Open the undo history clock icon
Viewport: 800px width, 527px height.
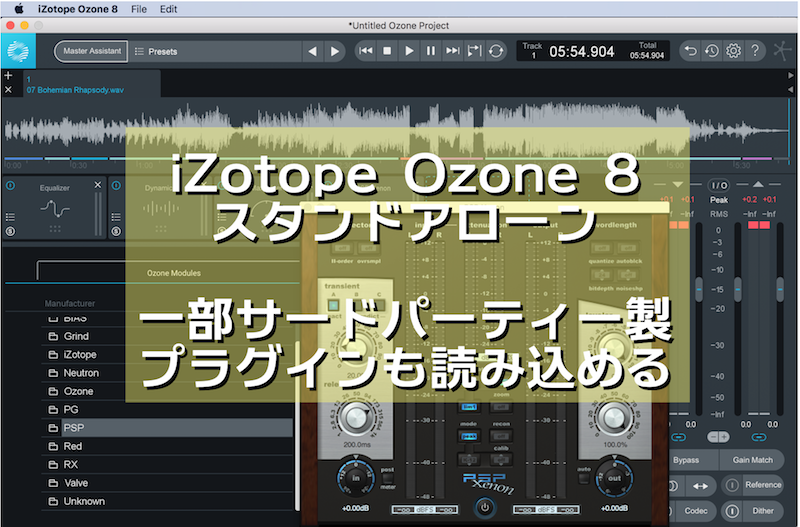point(712,51)
